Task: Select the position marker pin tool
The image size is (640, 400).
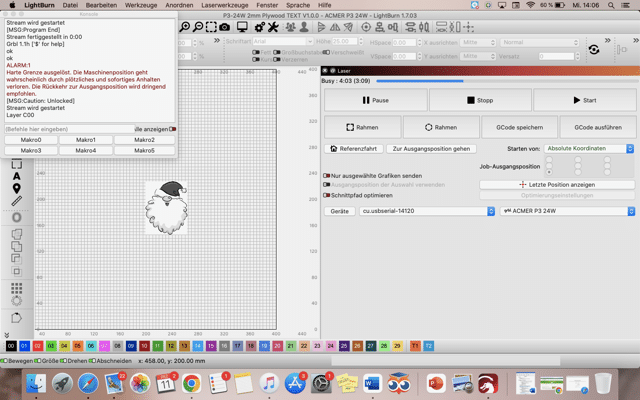Action: tap(17, 188)
